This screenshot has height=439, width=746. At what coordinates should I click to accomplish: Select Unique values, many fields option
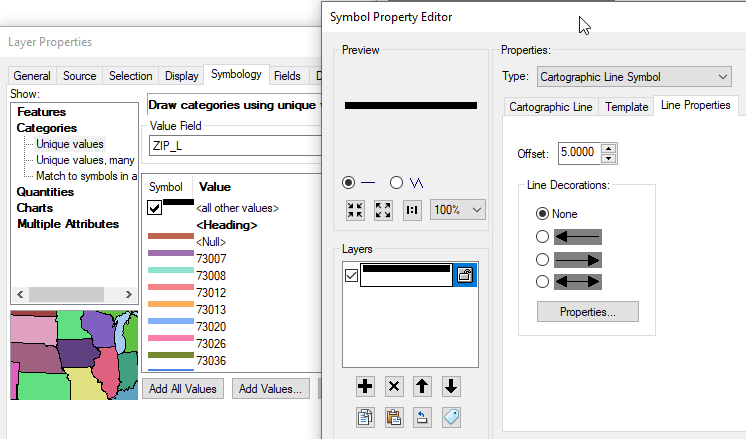85,160
